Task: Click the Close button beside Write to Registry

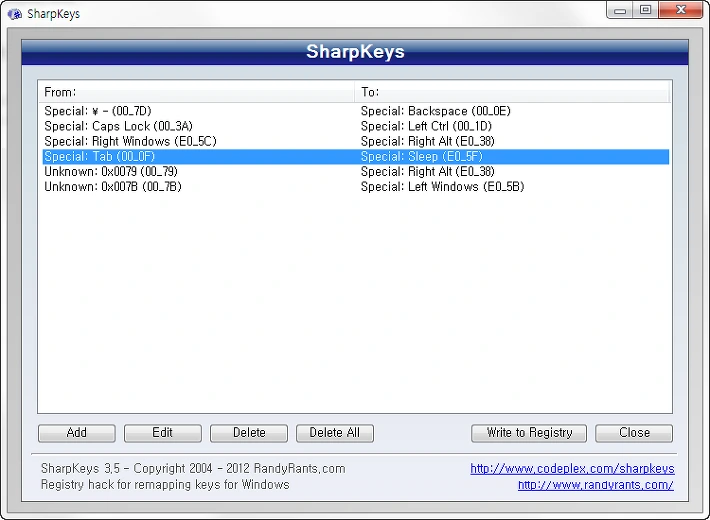Action: [634, 433]
